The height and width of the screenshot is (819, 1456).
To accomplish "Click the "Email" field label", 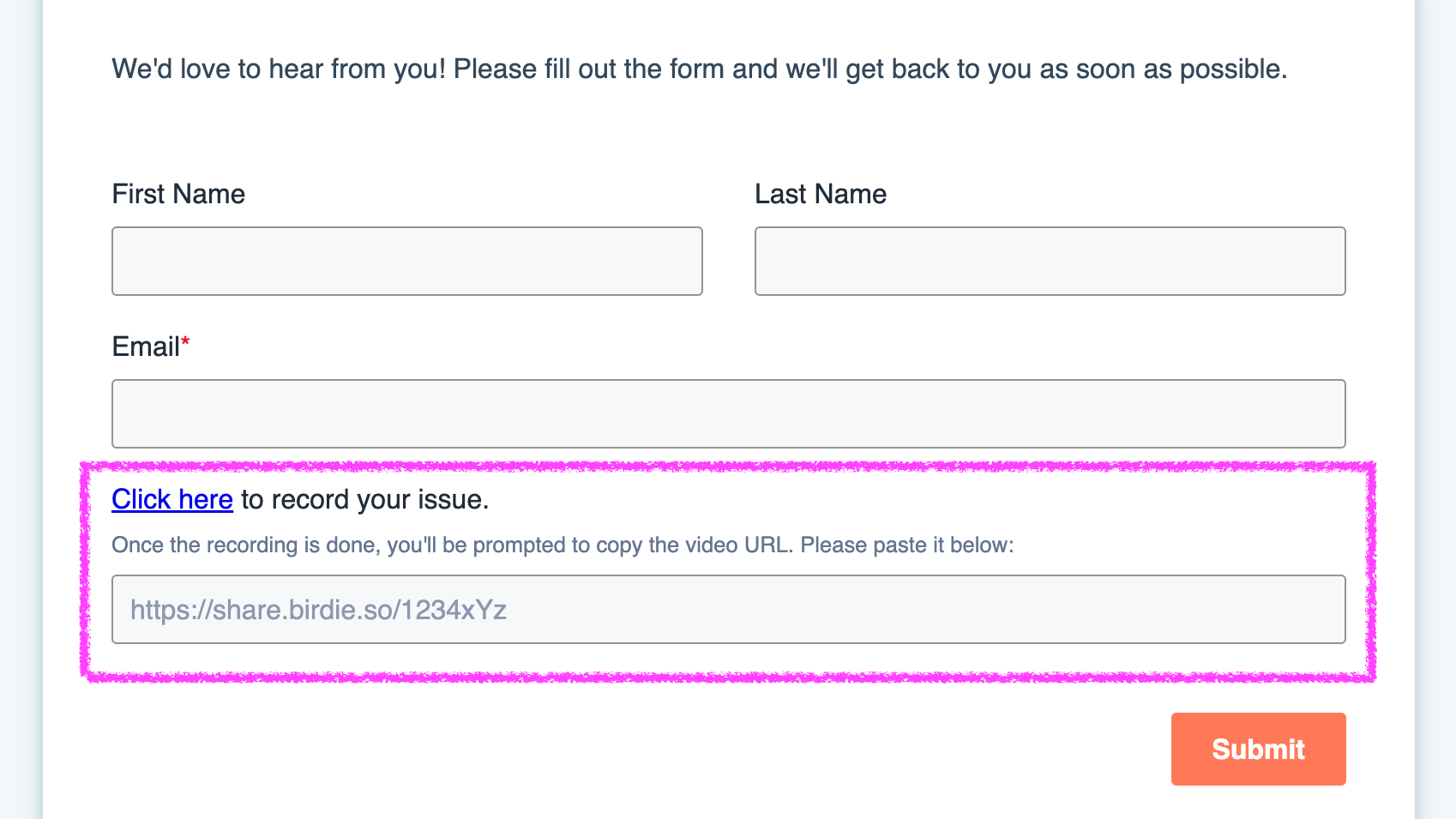I will [146, 346].
